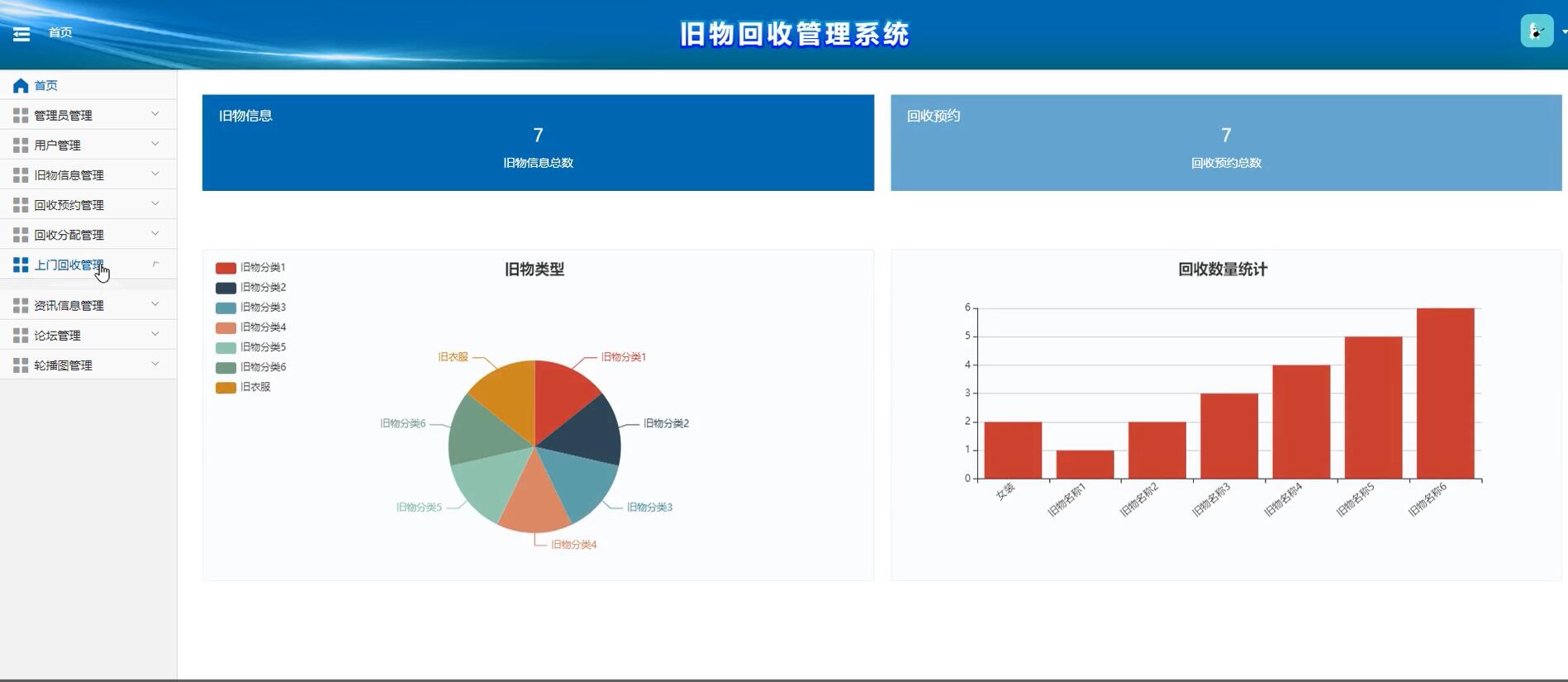Open the 回收分配管理 menu
The image size is (1568, 682).
[x=88, y=234]
